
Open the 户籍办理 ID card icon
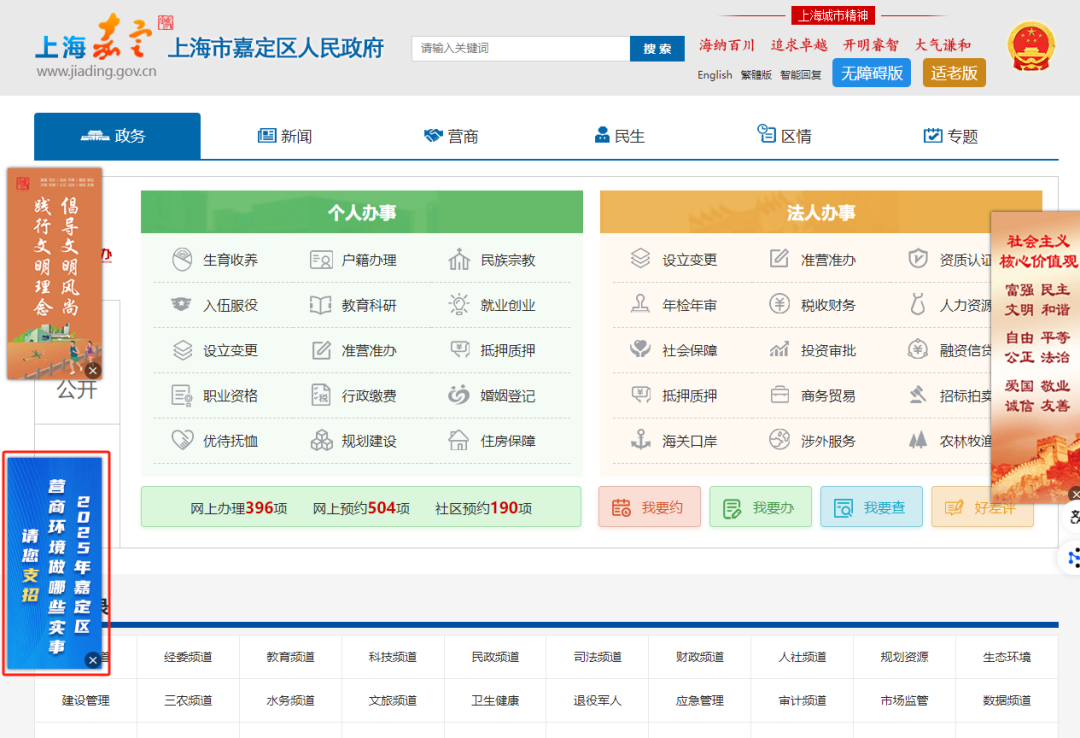point(321,260)
